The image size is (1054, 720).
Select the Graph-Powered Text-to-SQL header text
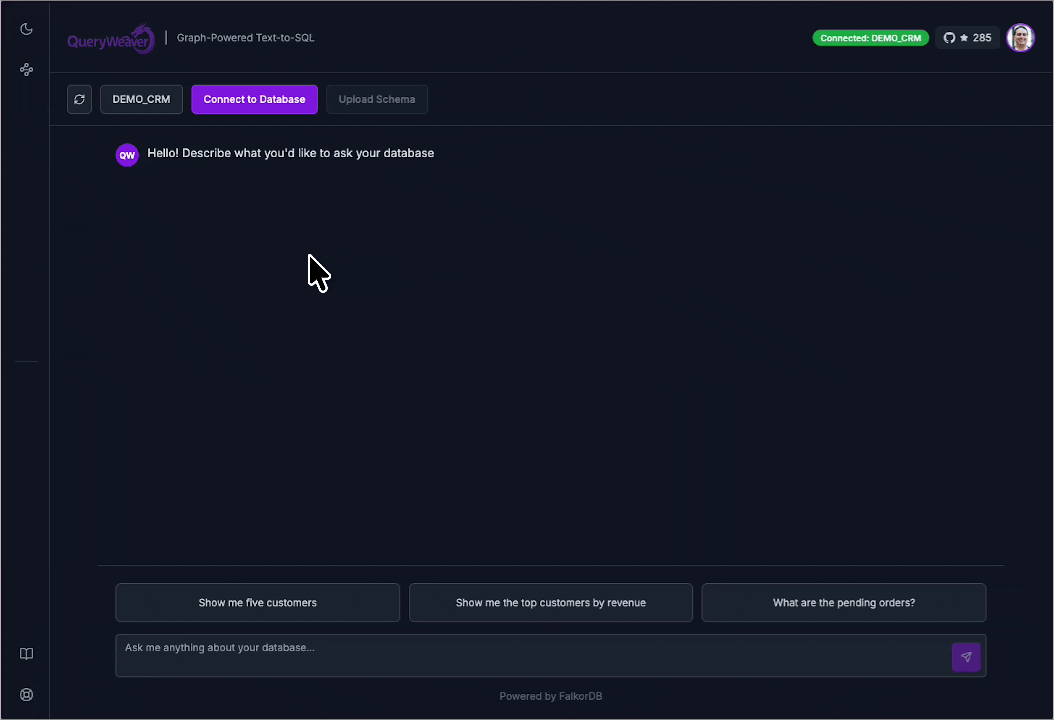click(245, 37)
